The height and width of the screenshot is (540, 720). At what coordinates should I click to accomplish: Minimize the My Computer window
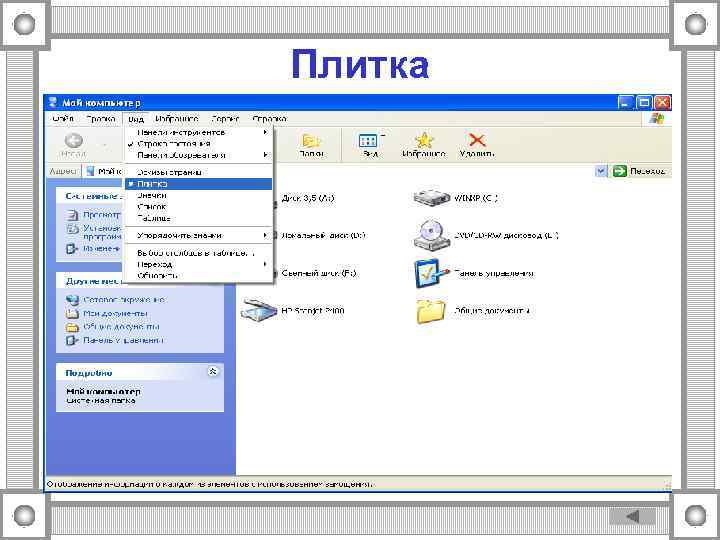point(625,102)
